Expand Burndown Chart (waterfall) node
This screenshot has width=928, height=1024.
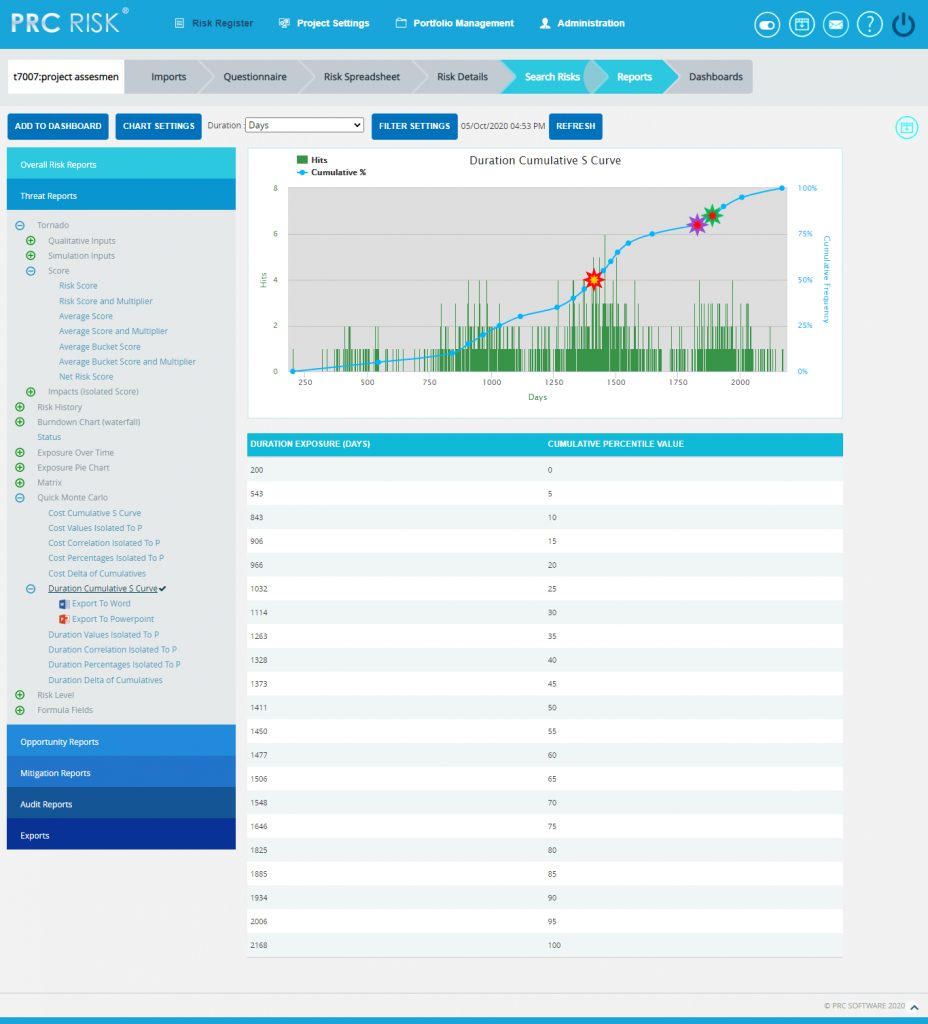(20, 422)
